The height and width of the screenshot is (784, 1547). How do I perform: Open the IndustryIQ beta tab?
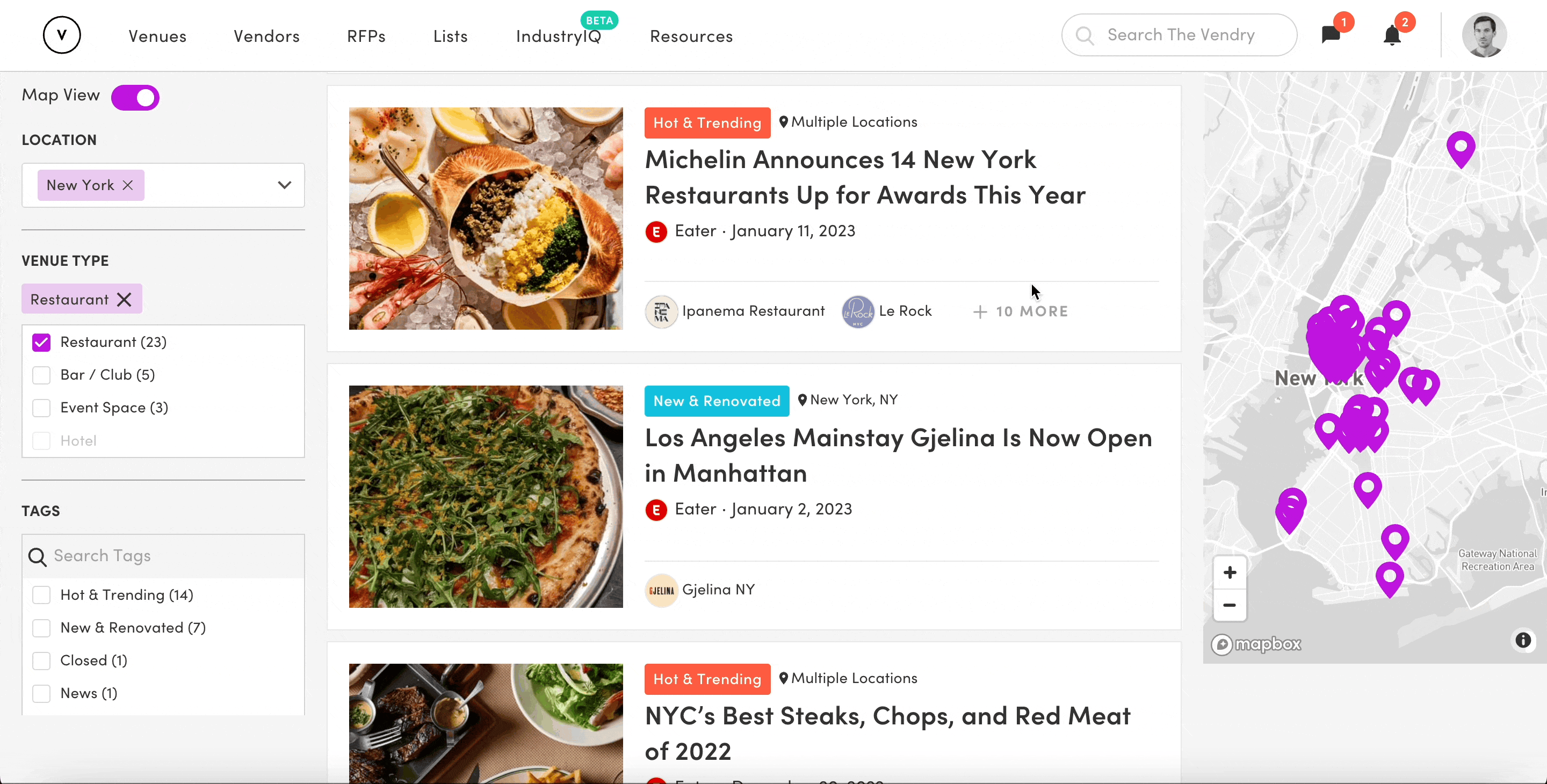558,35
